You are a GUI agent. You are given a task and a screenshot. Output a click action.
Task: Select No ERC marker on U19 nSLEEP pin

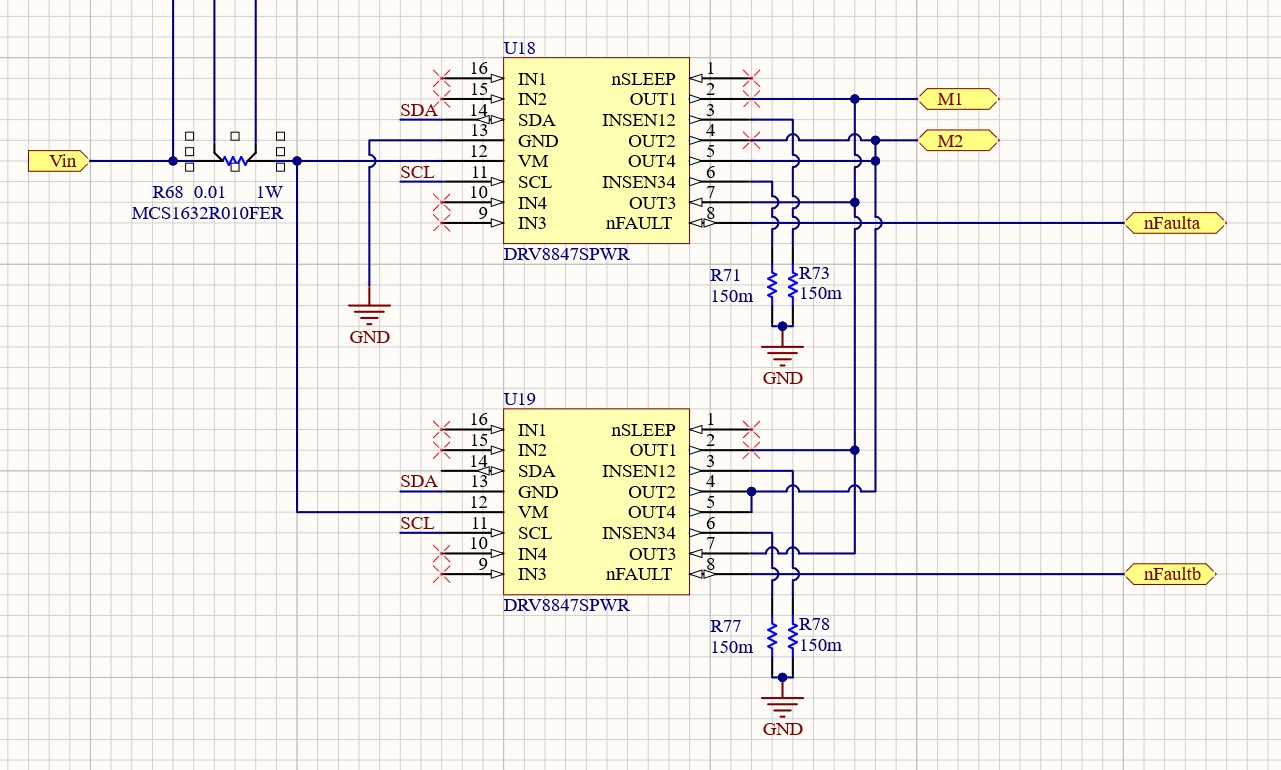coord(752,430)
